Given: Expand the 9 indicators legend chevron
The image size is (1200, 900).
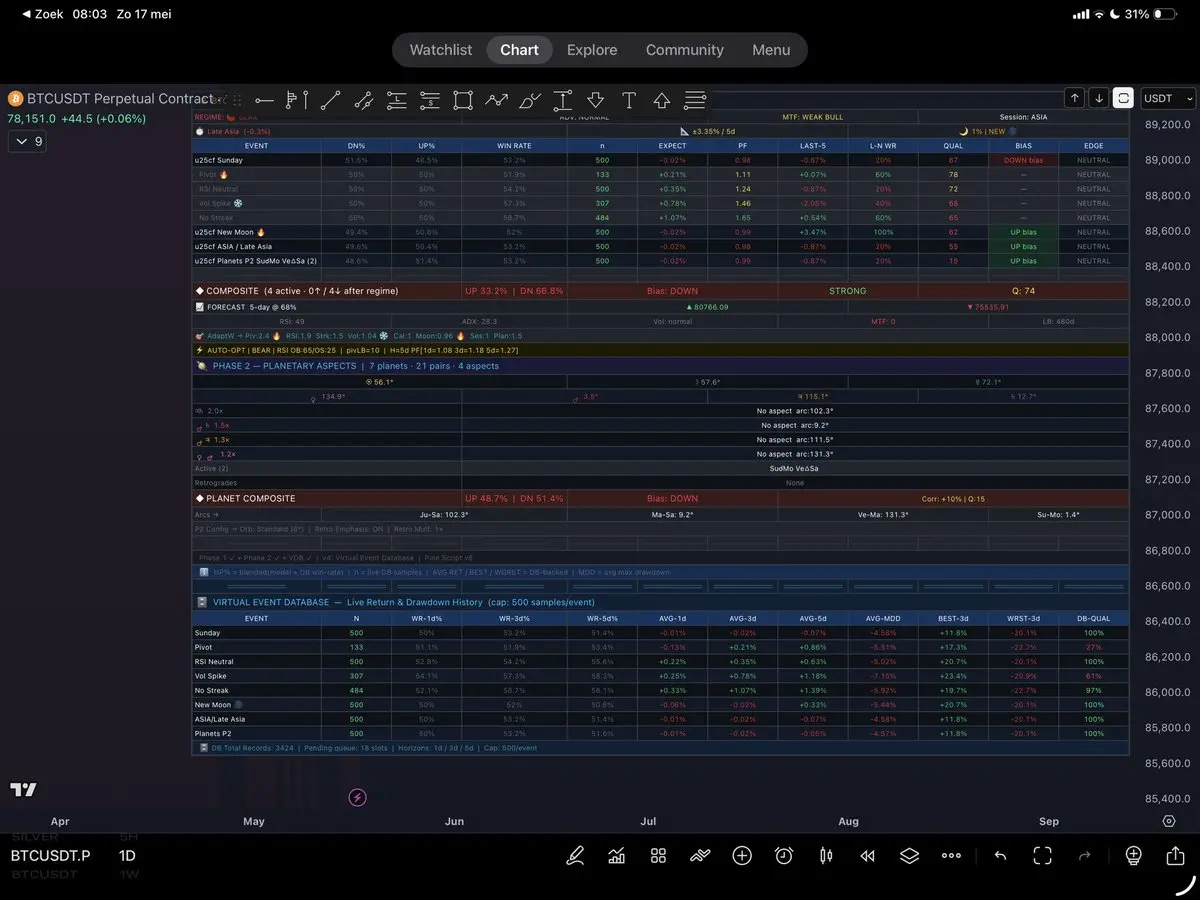Looking at the screenshot, I should click(x=26, y=142).
